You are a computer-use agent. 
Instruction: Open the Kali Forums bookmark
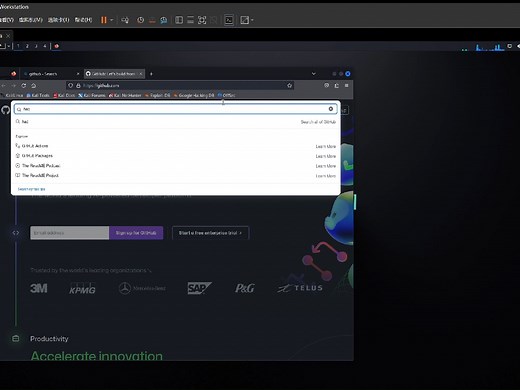click(x=92, y=95)
